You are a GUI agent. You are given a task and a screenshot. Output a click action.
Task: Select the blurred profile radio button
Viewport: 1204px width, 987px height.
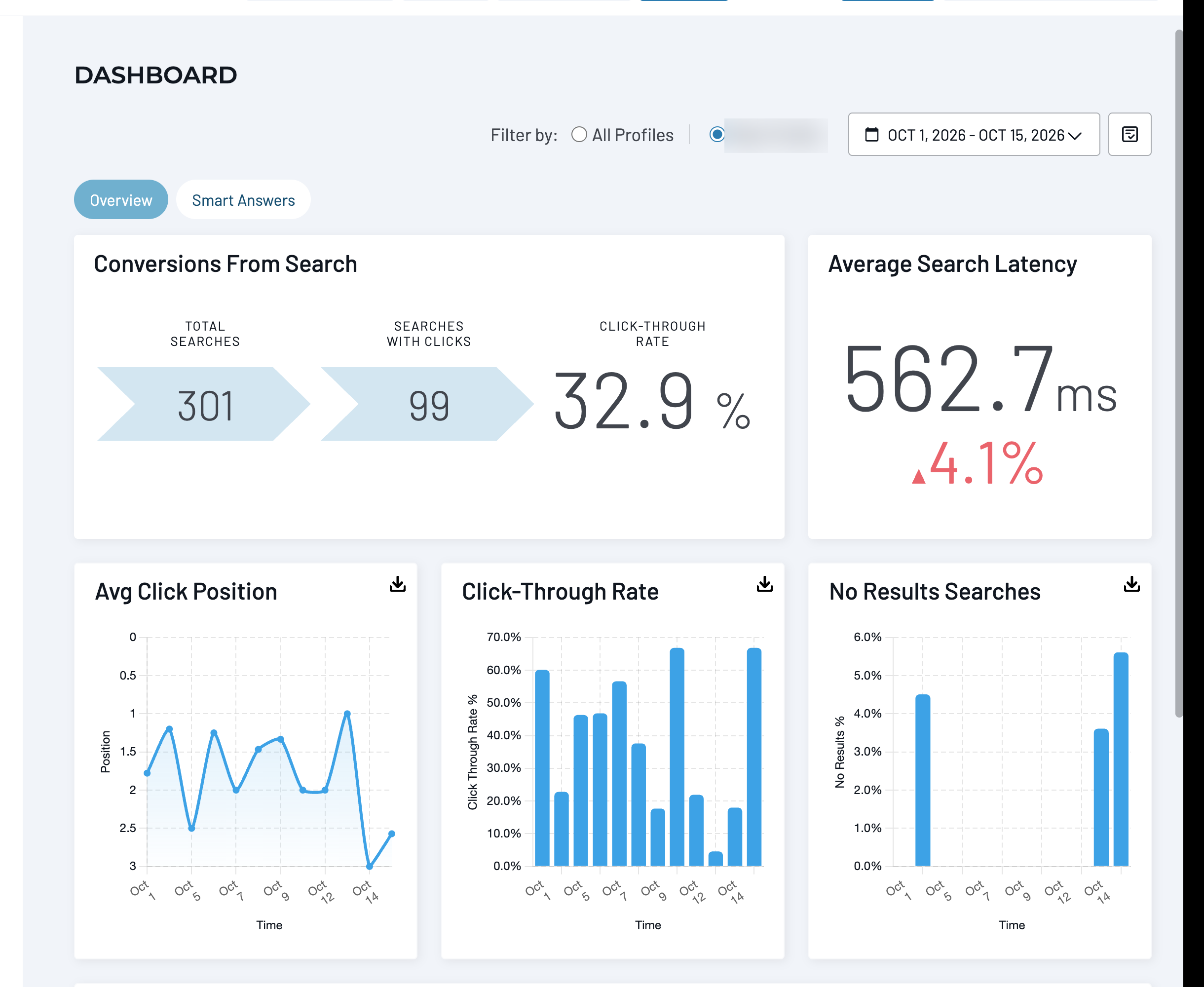(x=717, y=135)
